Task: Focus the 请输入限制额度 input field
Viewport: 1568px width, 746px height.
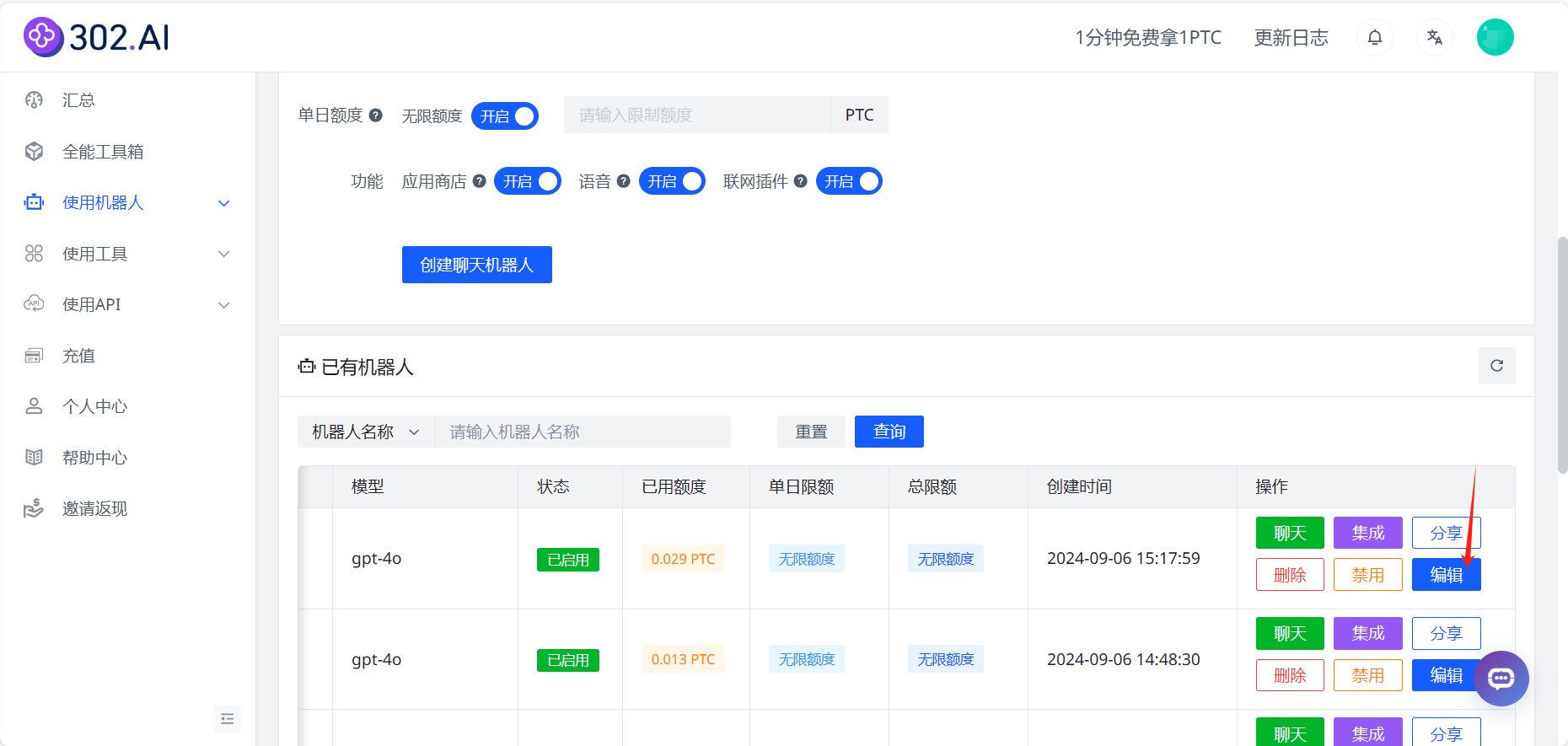Action: click(x=697, y=115)
